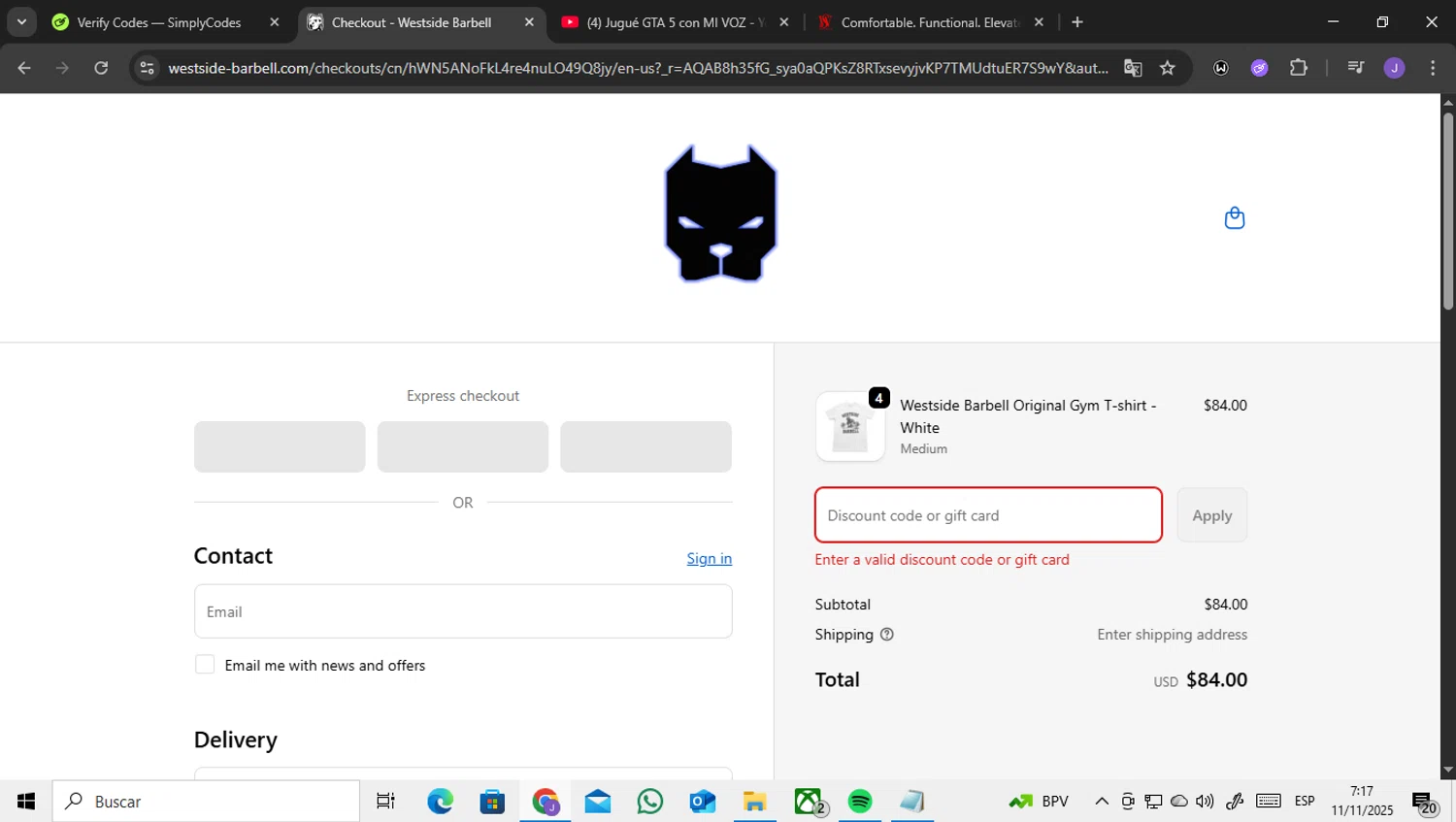Open Microsoft Edge from the taskbar
The width and height of the screenshot is (1456, 822).
point(440,802)
